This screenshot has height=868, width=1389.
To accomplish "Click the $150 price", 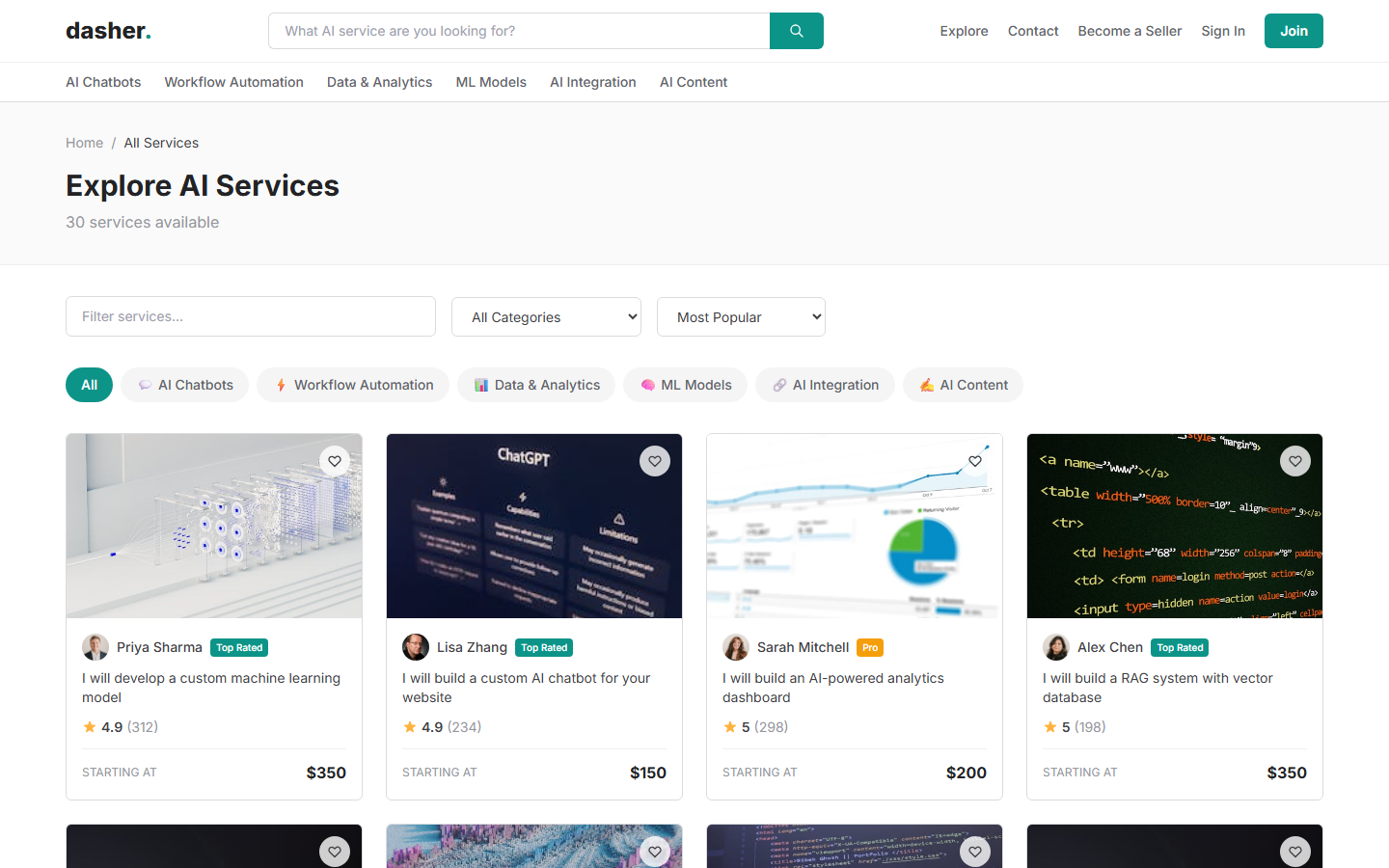I will click(648, 773).
